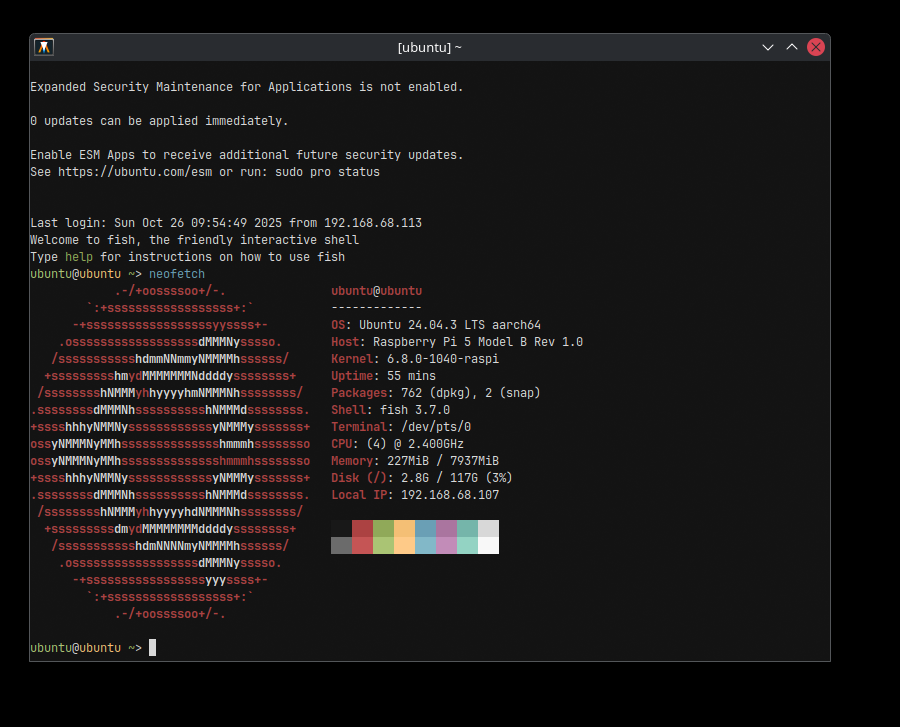Open the https://ubuntu.com/esm link
This screenshot has width=900, height=727.
135,172
